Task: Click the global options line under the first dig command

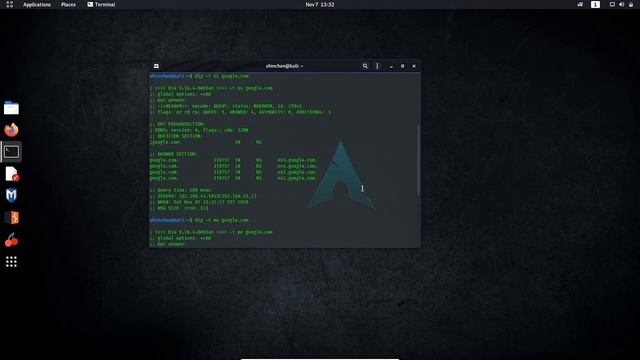Action: click(180, 94)
